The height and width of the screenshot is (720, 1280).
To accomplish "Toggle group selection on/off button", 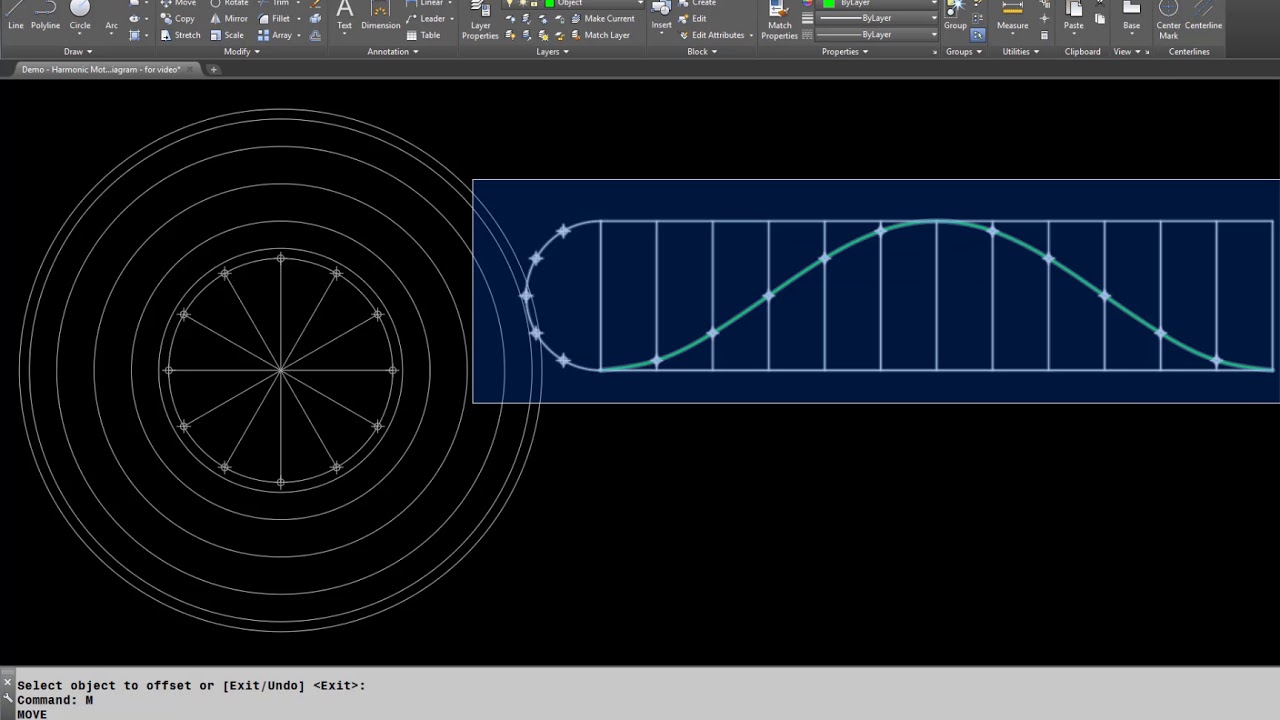I will [x=977, y=35].
